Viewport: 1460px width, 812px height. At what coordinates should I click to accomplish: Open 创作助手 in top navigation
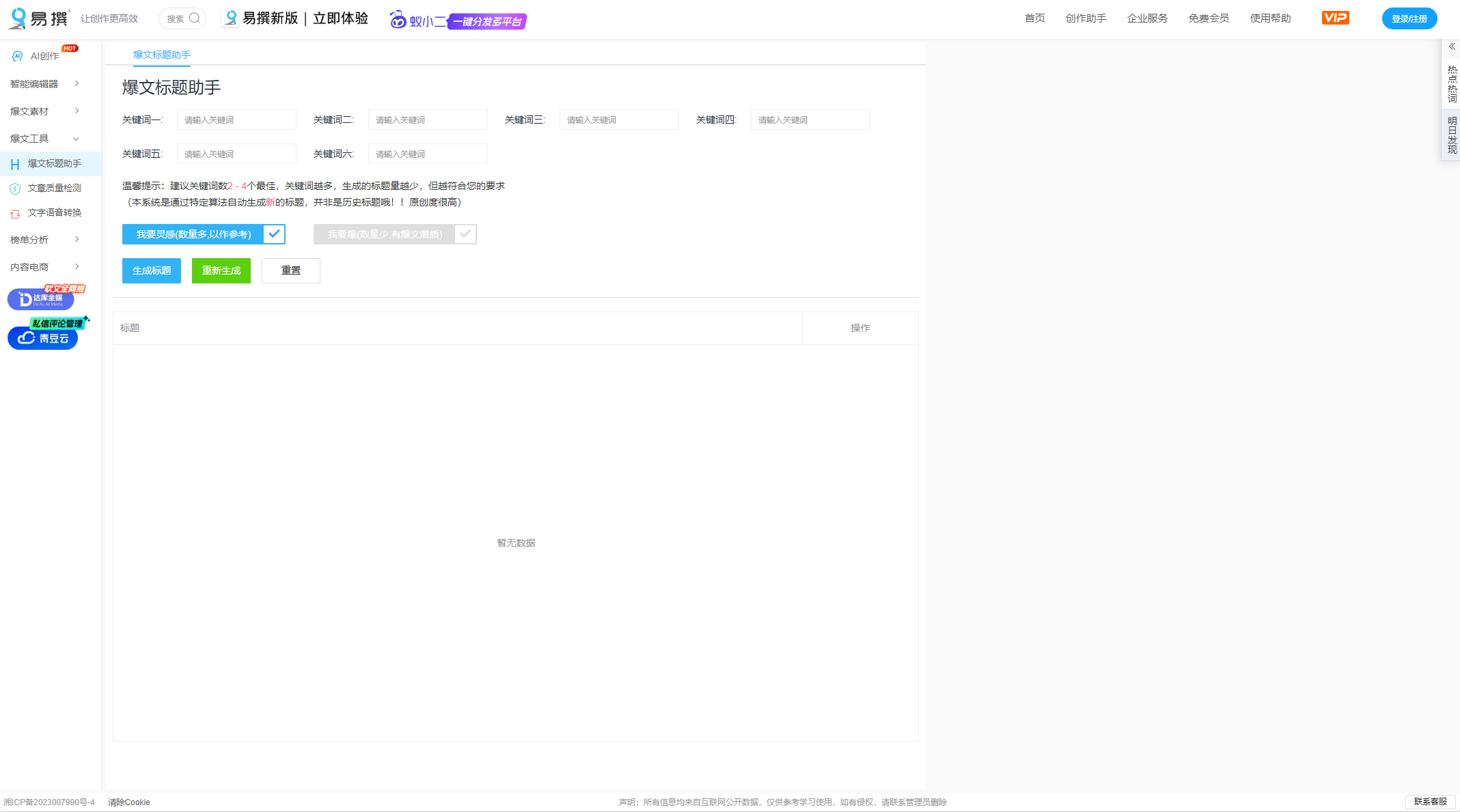click(x=1086, y=18)
